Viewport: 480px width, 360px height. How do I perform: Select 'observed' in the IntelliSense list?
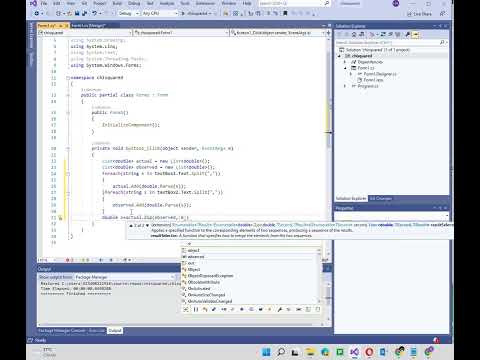pyautogui.click(x=251, y=257)
